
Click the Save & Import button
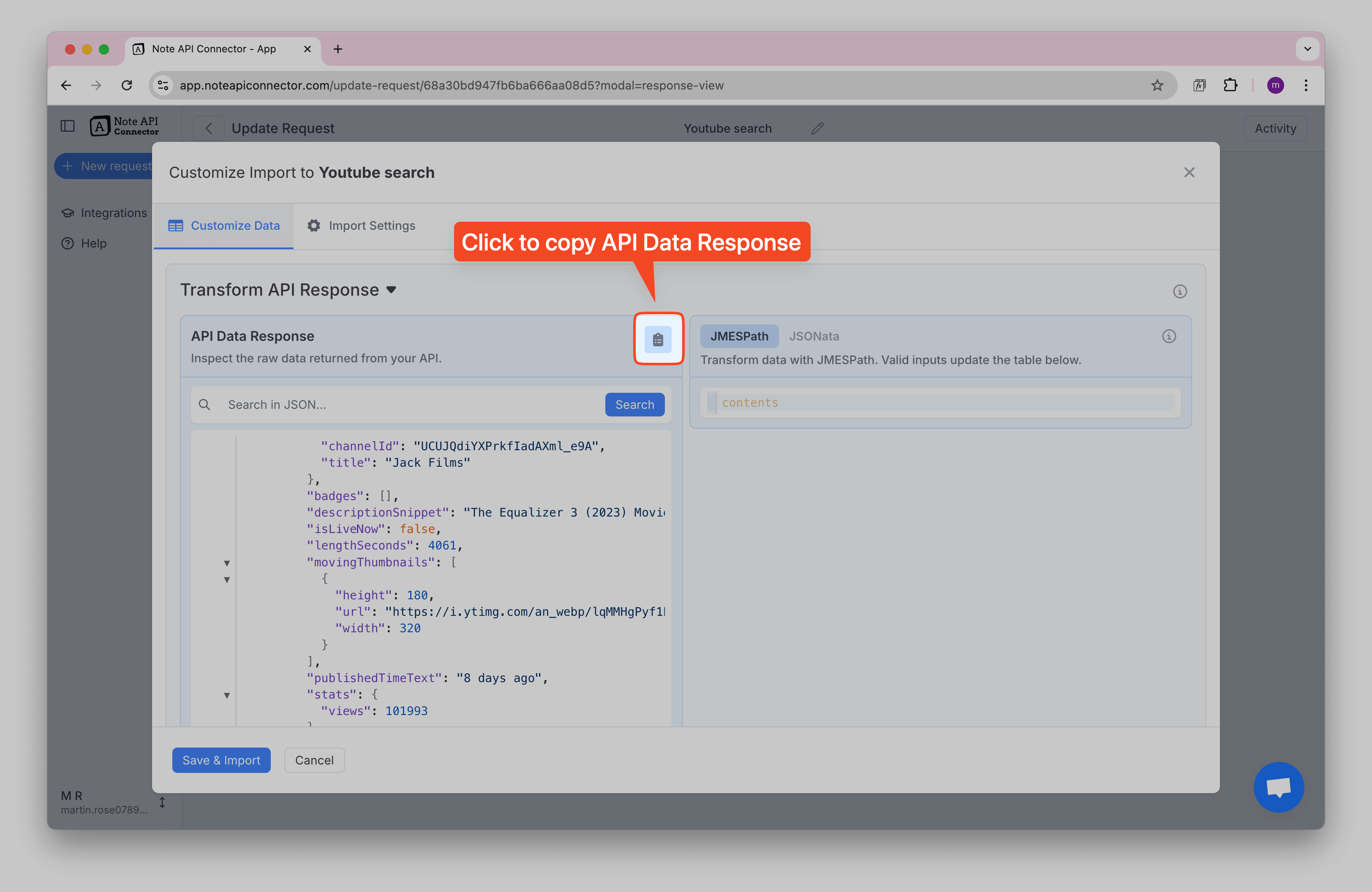[221, 760]
